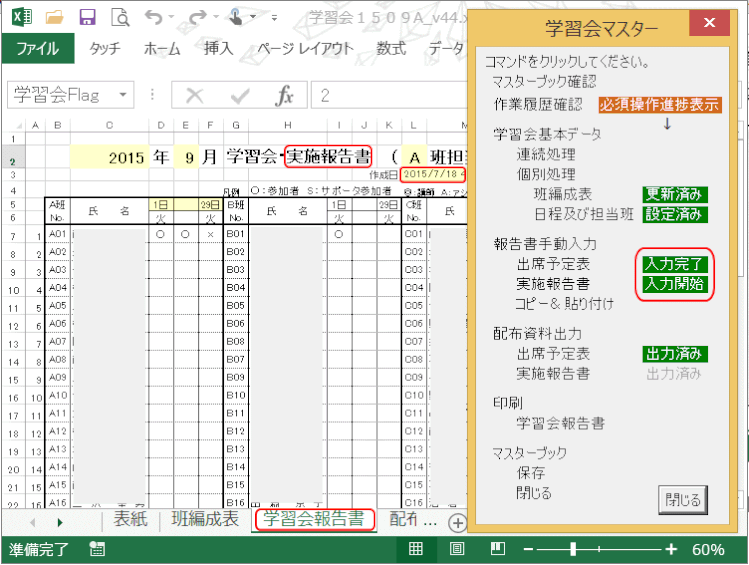Click 学習会報告書 print command

(x=560, y=423)
